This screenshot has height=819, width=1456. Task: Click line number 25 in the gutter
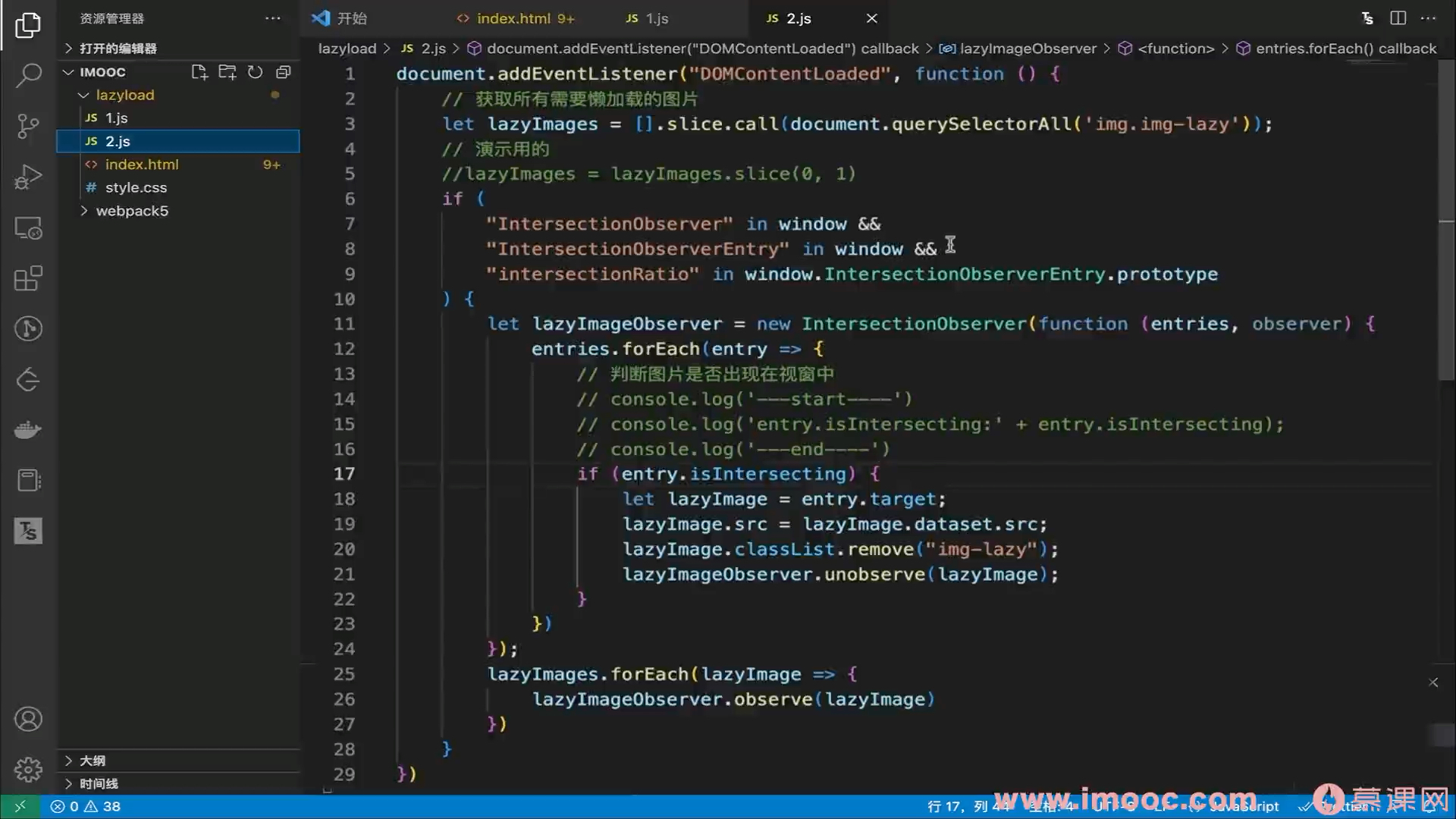pos(344,674)
